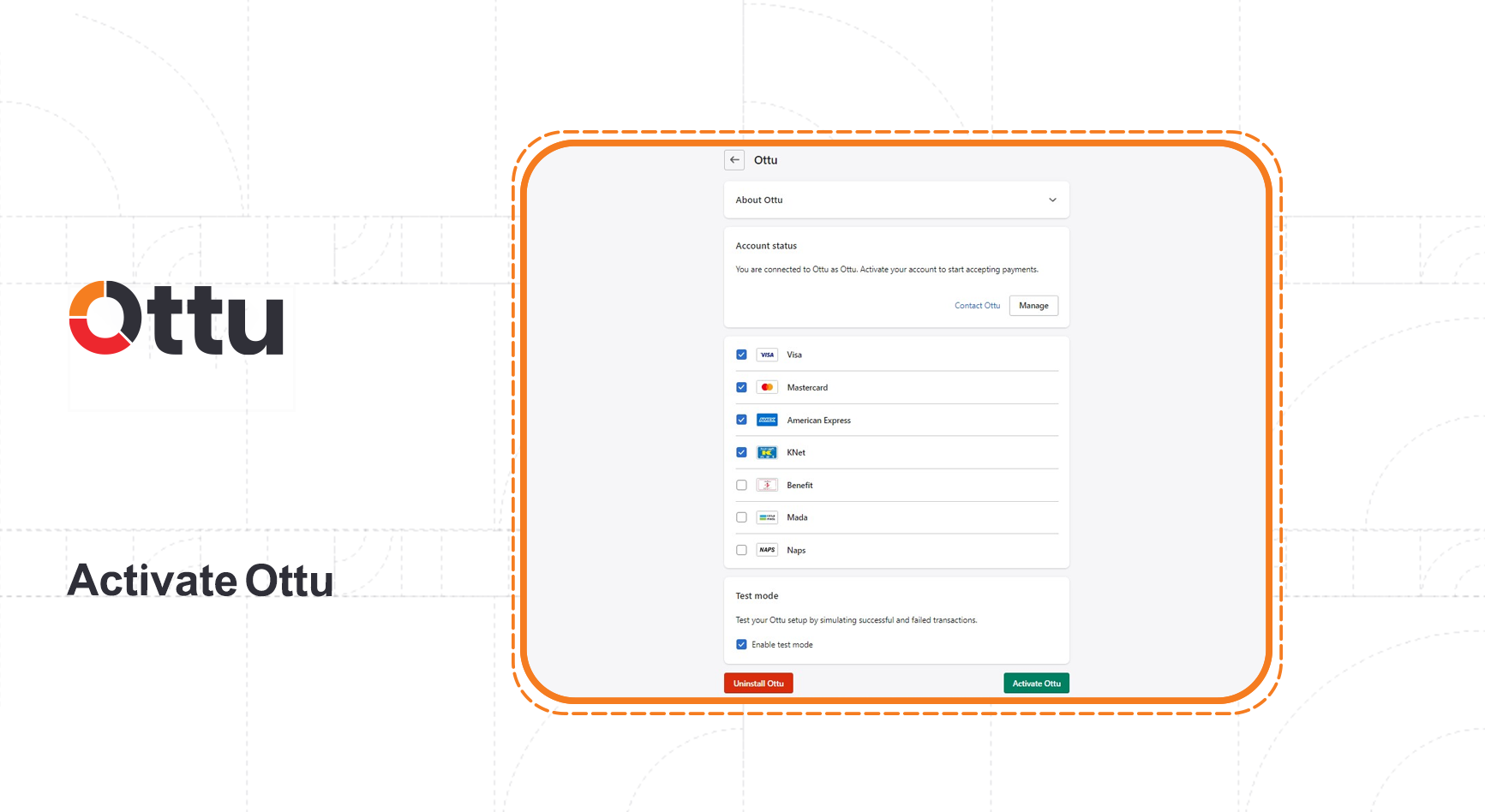Click the back arrow next to Ottu
1485x812 pixels.
pyautogui.click(x=734, y=160)
